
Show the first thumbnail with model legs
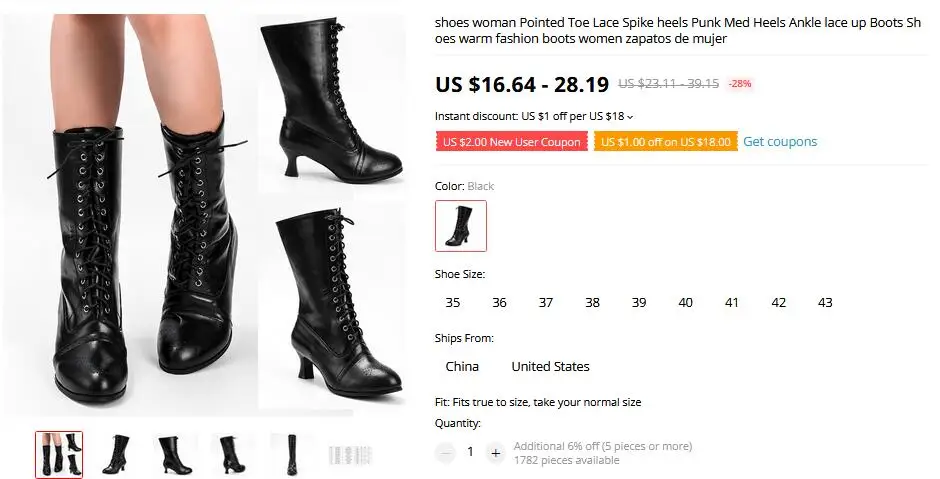coord(59,454)
